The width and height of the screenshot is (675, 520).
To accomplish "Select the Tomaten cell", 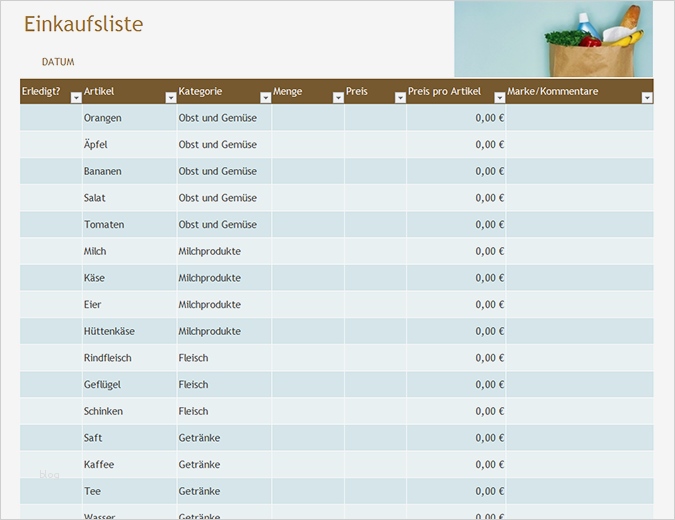I will (x=129, y=224).
